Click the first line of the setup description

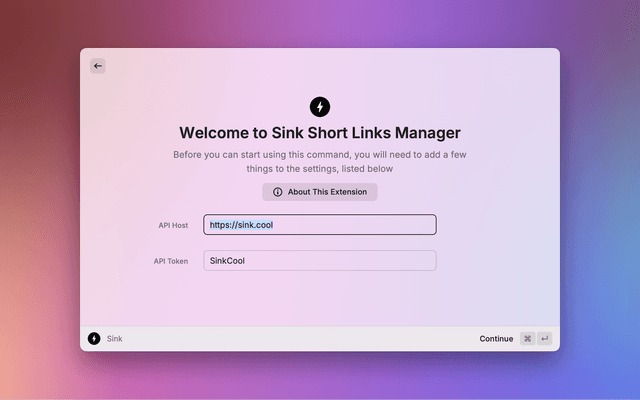(x=320, y=154)
